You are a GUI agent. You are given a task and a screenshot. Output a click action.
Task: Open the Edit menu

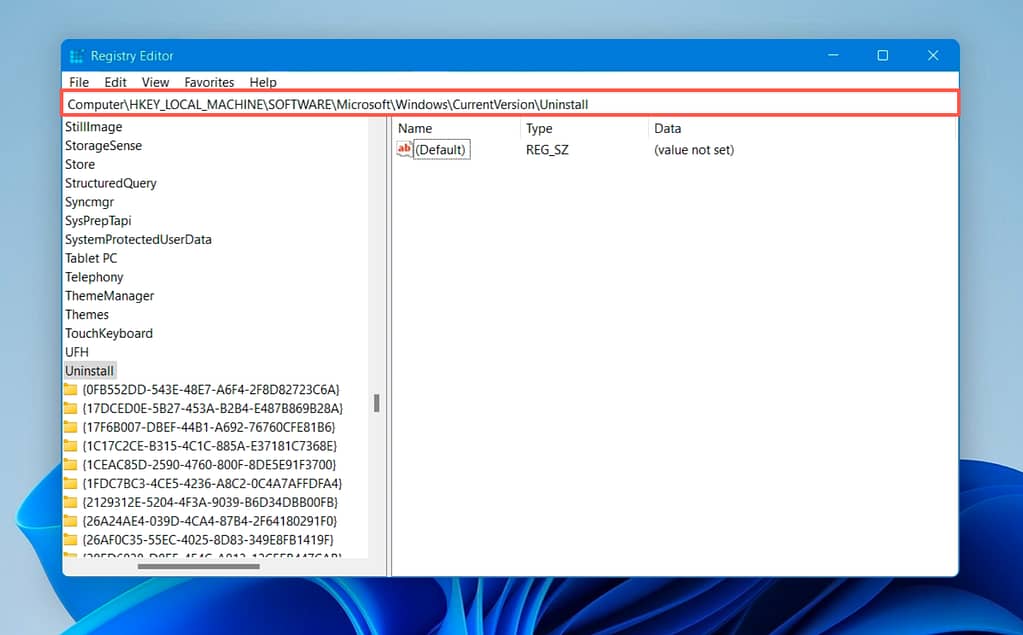(x=115, y=82)
